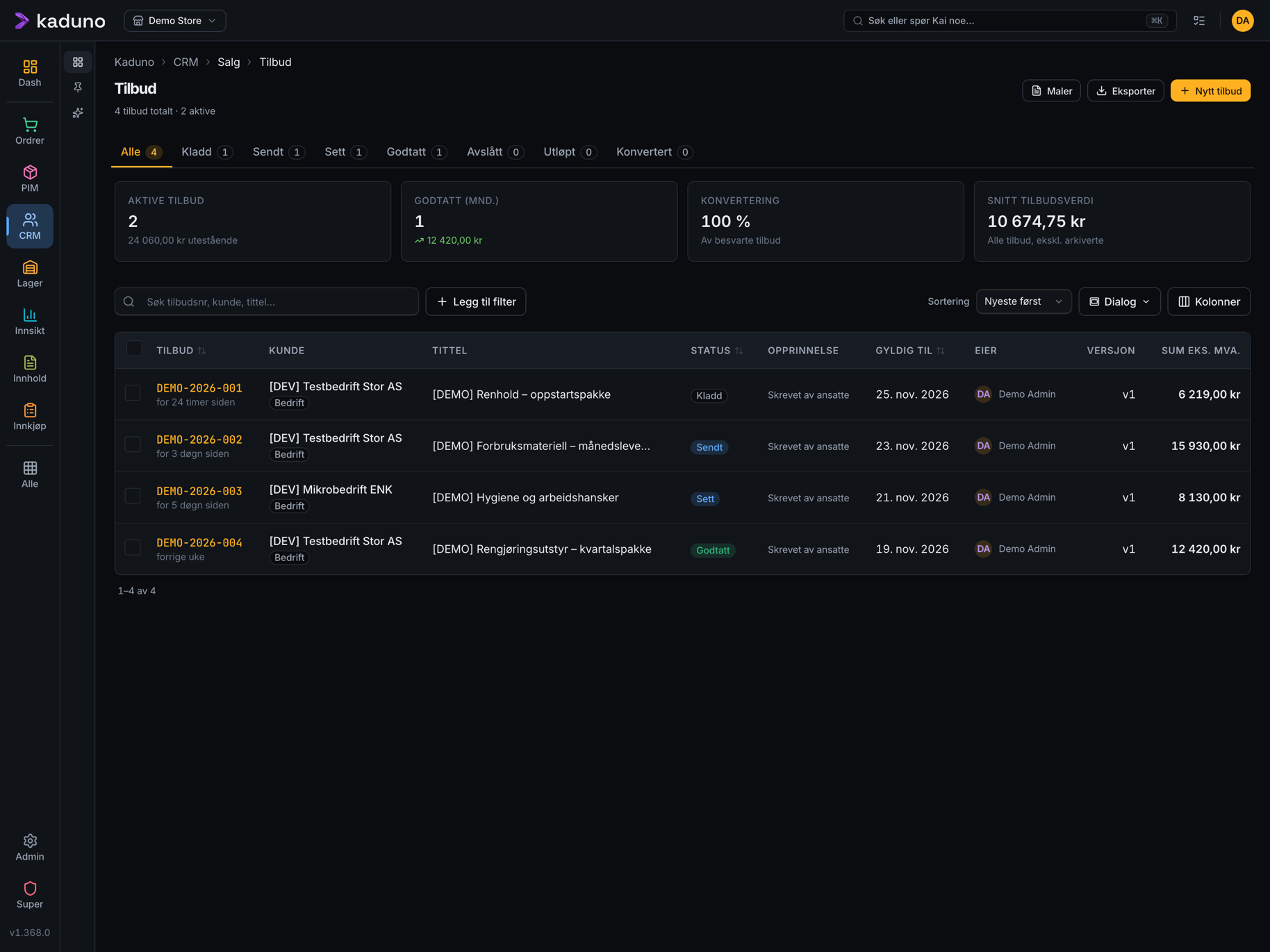Toggle the select-all checkbox in table header
Viewport: 1270px width, 952px height.
coord(134,349)
